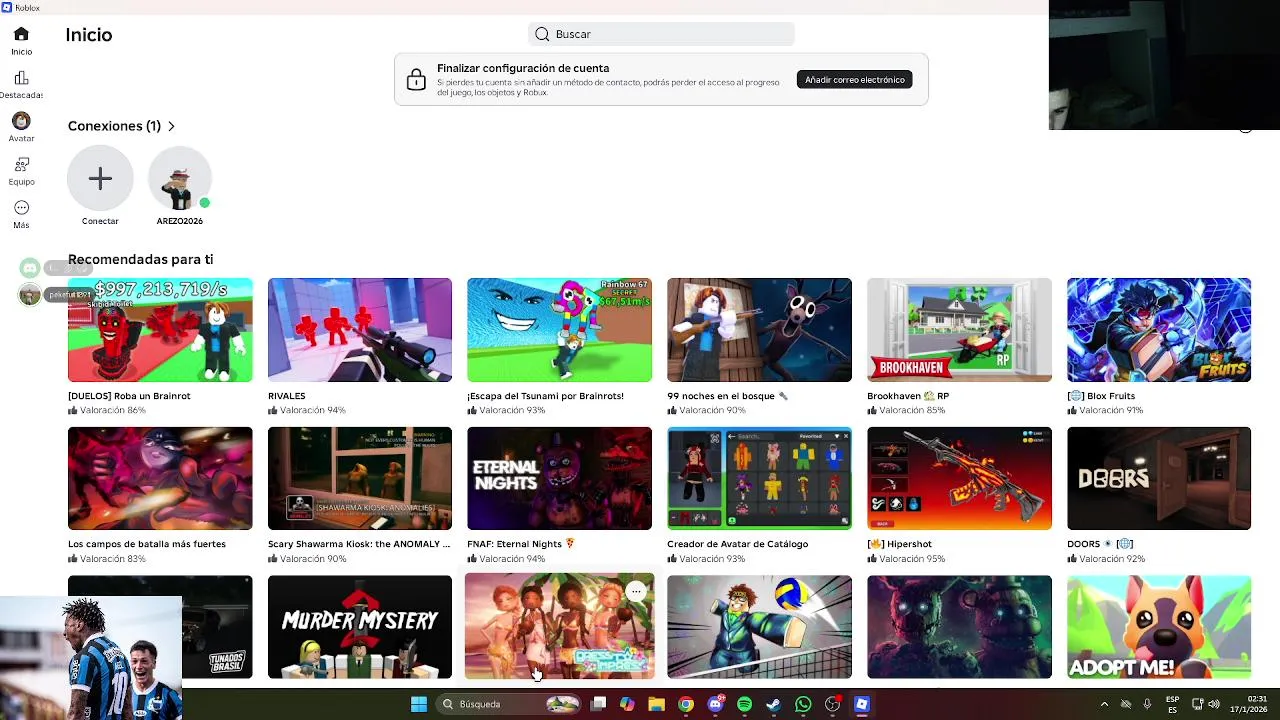This screenshot has width=1280, height=720.
Task: Open the Hipershot game thumbnail
Action: click(959, 478)
